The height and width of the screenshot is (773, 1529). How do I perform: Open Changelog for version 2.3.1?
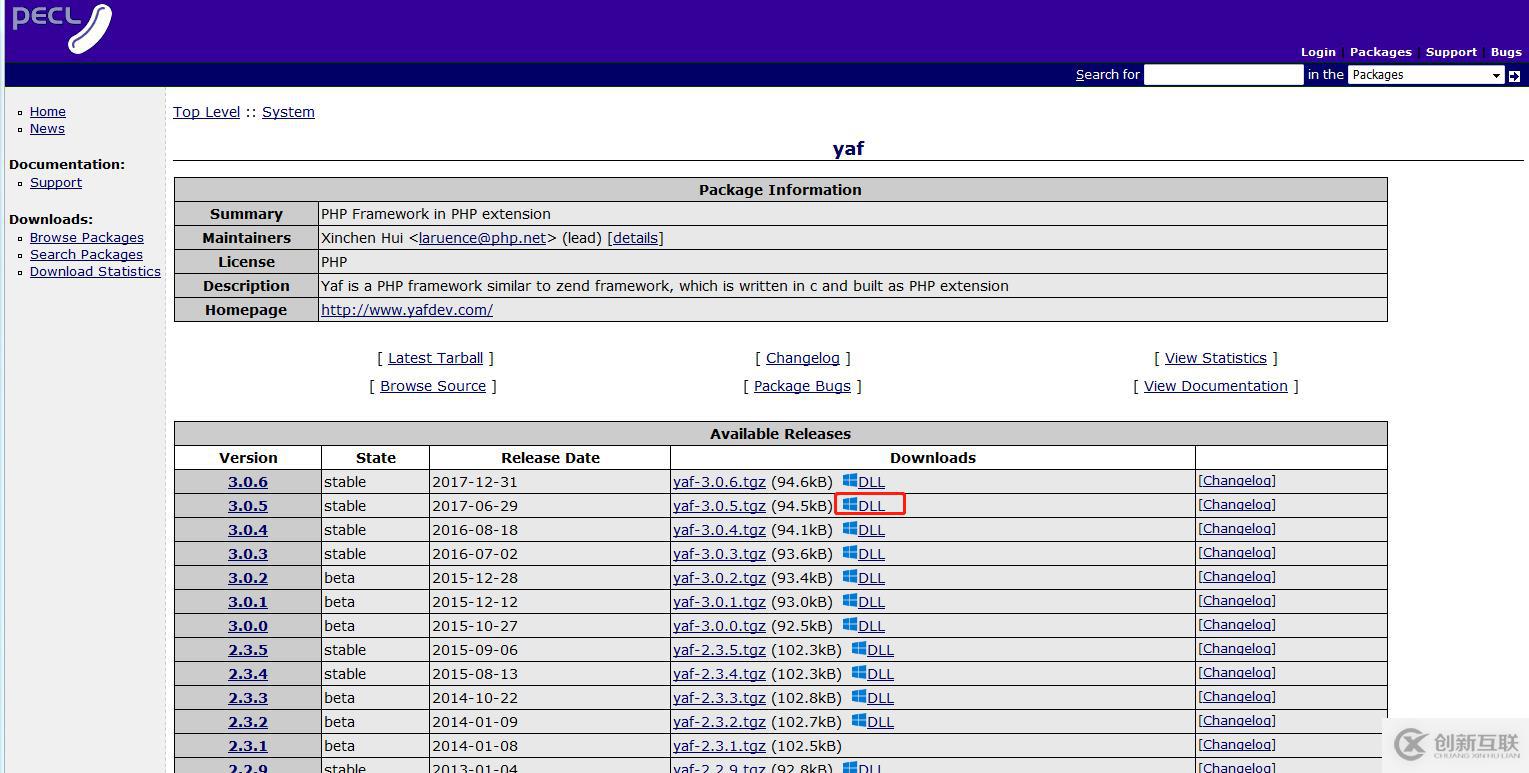coord(1237,745)
